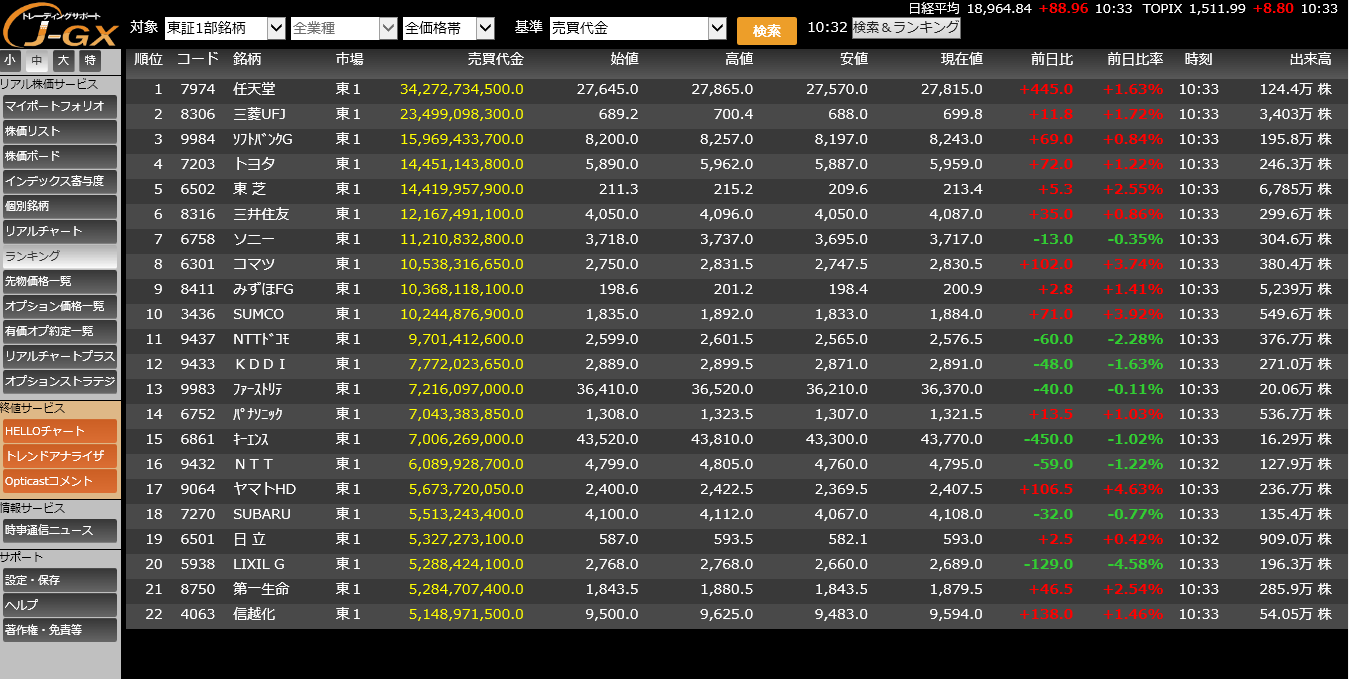1349x679 pixels.
Task: Click stock name ＫＤＤＩ
Action: pyautogui.click(x=260, y=364)
